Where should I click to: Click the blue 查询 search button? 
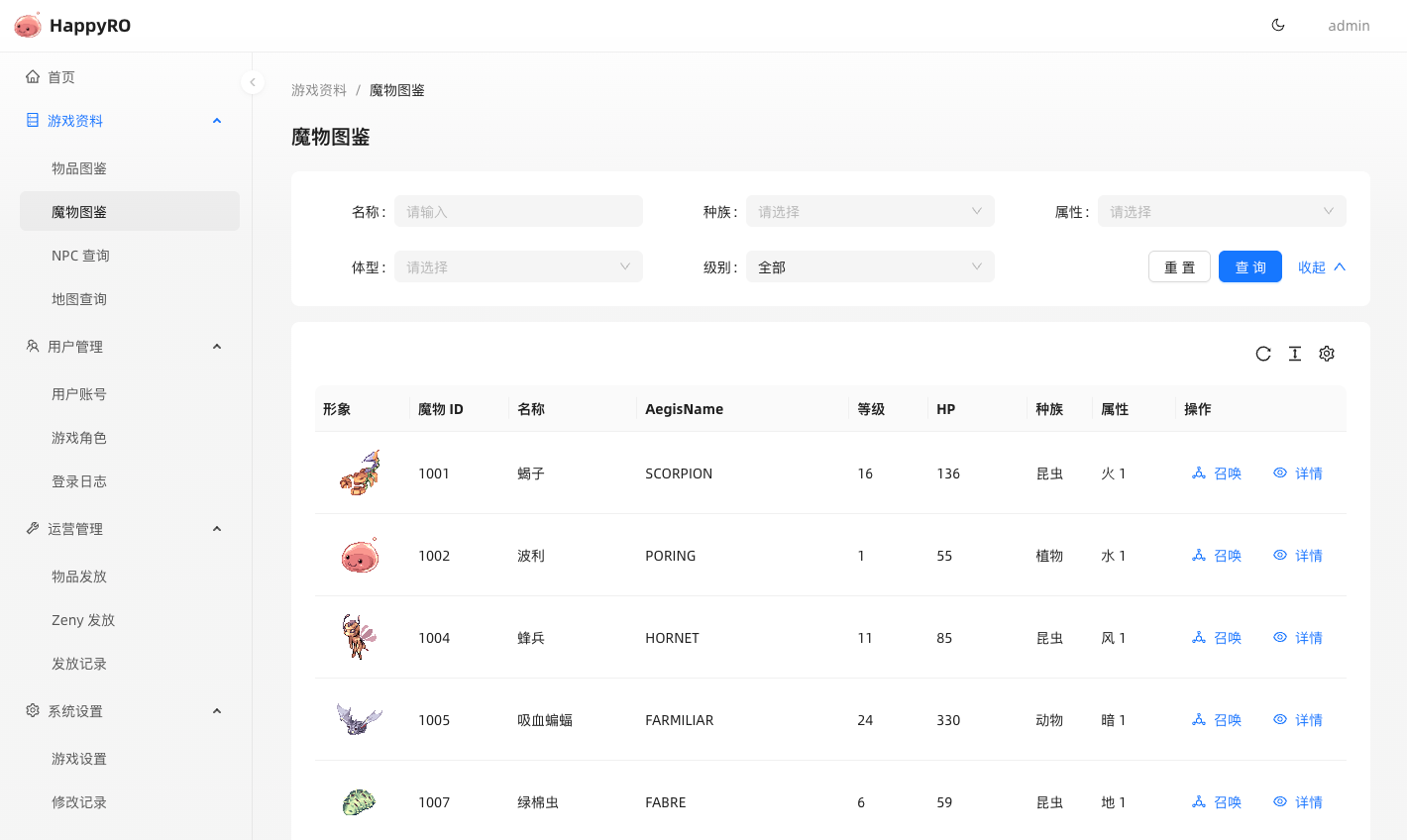point(1250,266)
